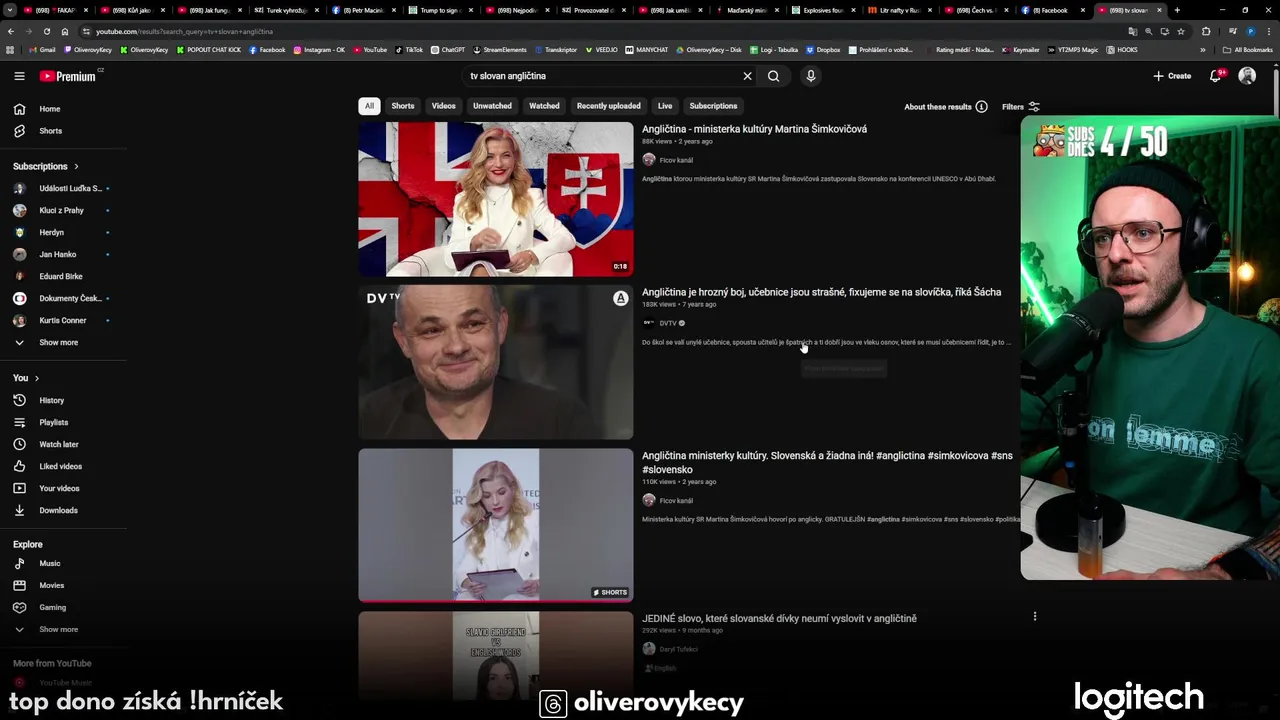Open the TikTok bookmark
Screen dimensions: 1280x720
(409, 49)
